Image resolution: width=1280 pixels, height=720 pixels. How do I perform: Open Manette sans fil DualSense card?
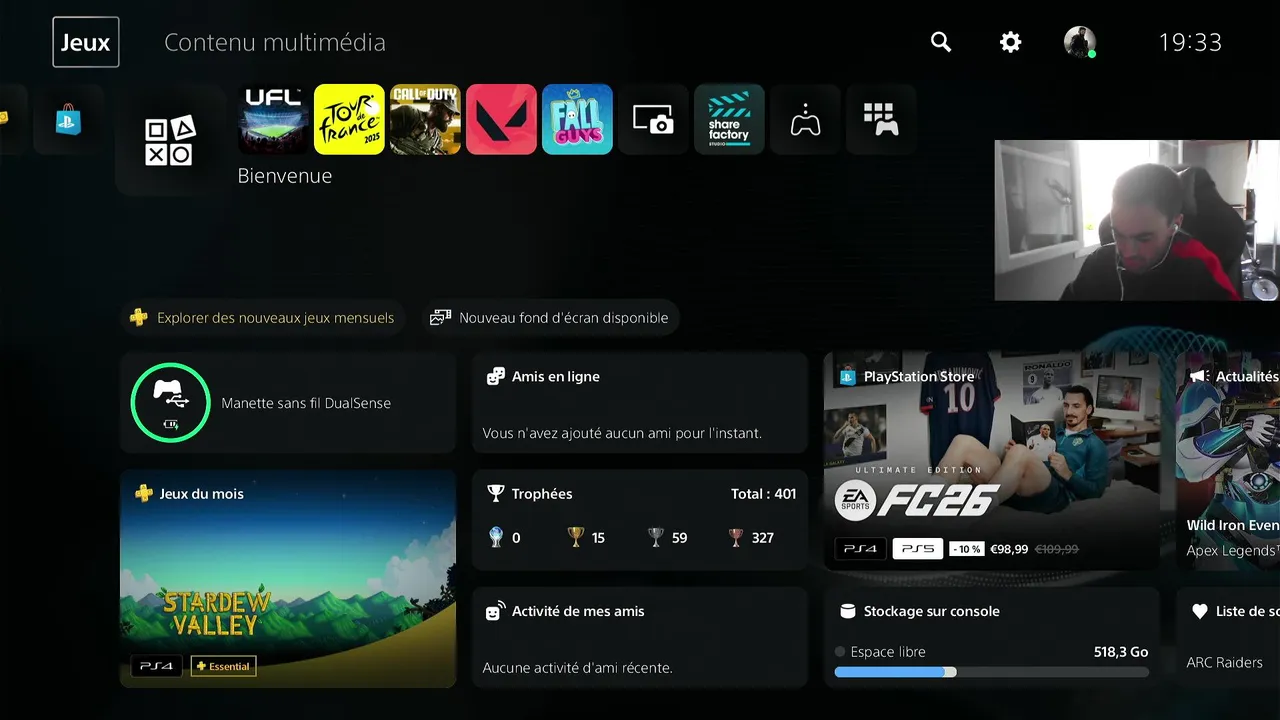coord(288,403)
